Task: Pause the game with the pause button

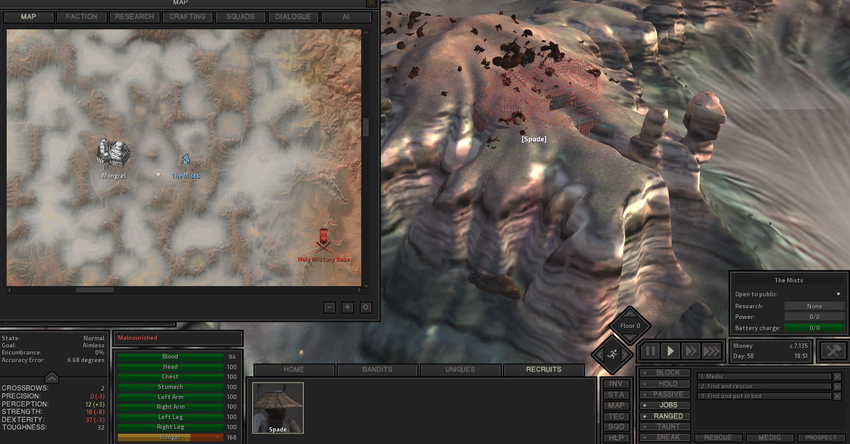Action: [651, 351]
